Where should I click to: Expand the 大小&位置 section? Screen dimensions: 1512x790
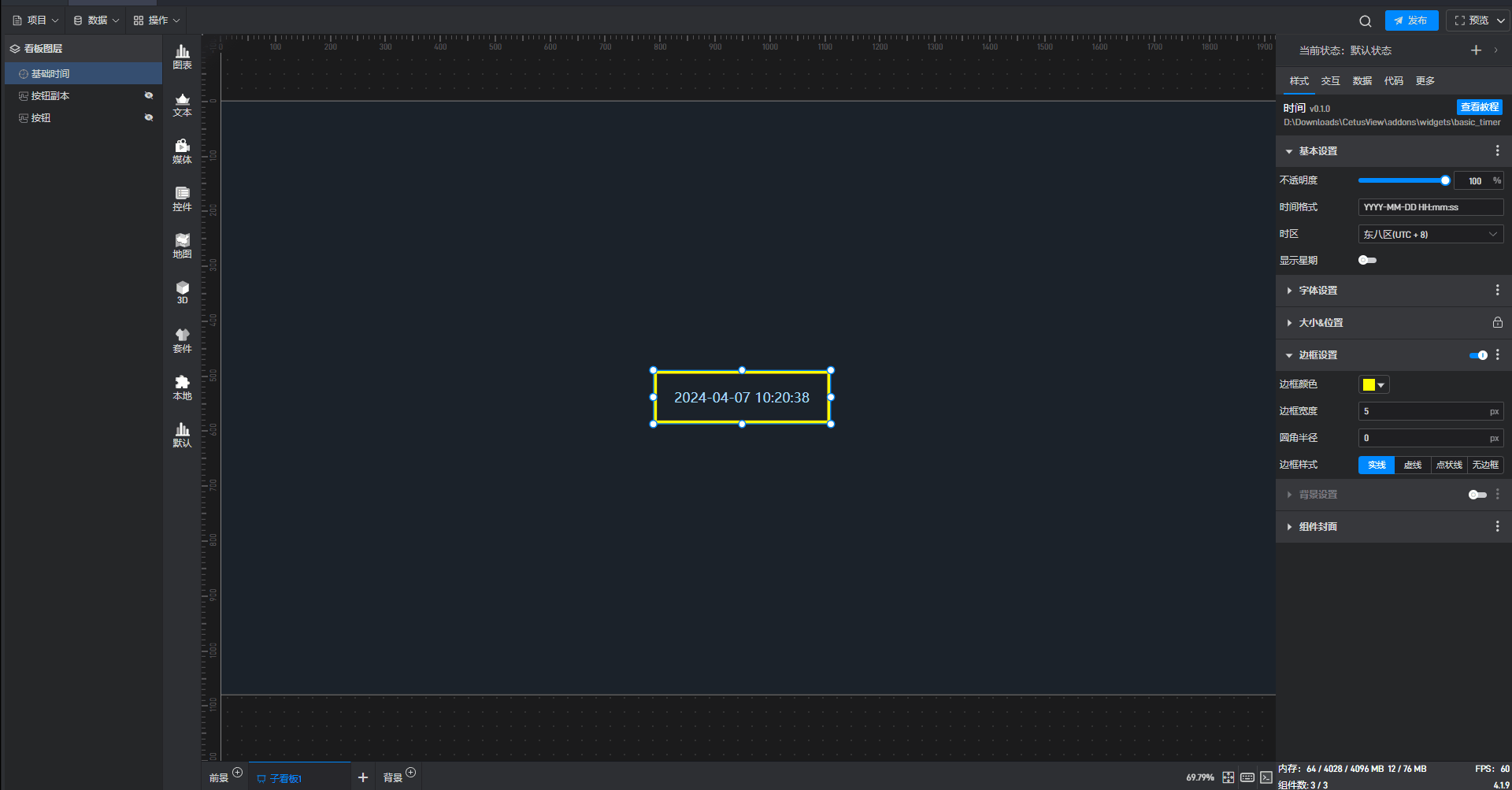pos(1289,323)
